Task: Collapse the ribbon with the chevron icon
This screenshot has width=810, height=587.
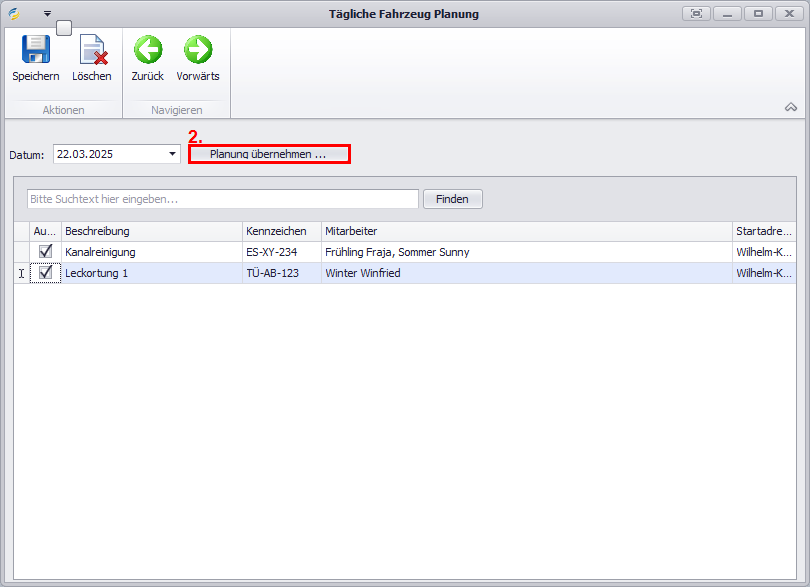Action: pyautogui.click(x=790, y=107)
